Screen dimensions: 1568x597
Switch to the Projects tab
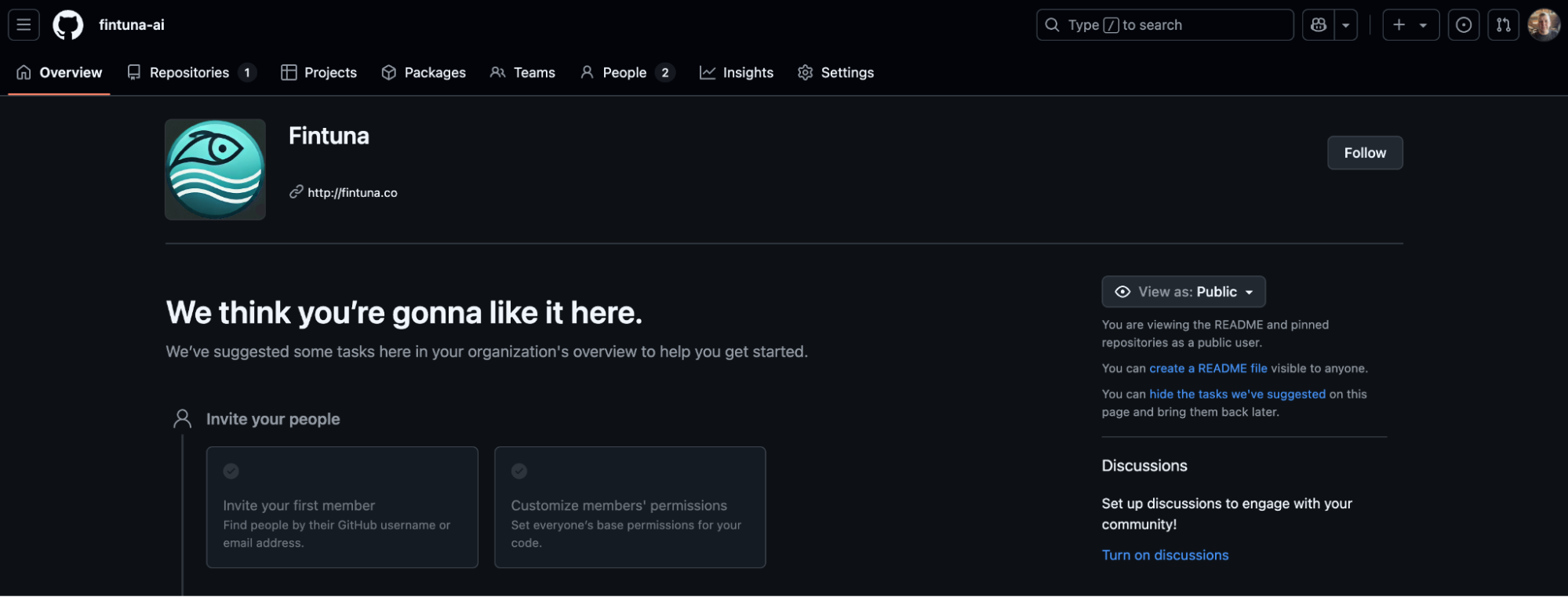click(319, 73)
